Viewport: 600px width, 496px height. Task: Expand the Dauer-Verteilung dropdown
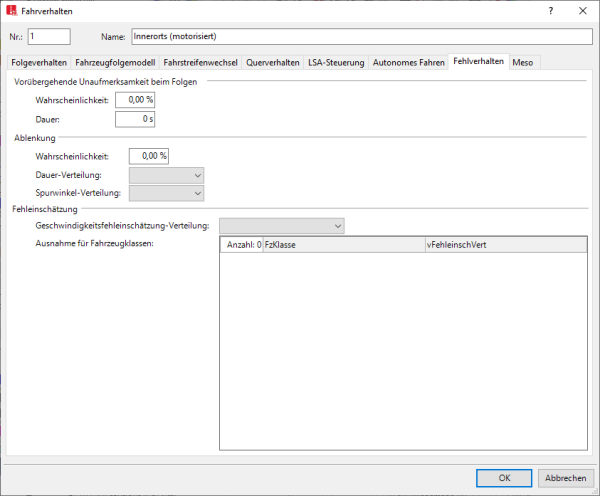pyautogui.click(x=166, y=175)
